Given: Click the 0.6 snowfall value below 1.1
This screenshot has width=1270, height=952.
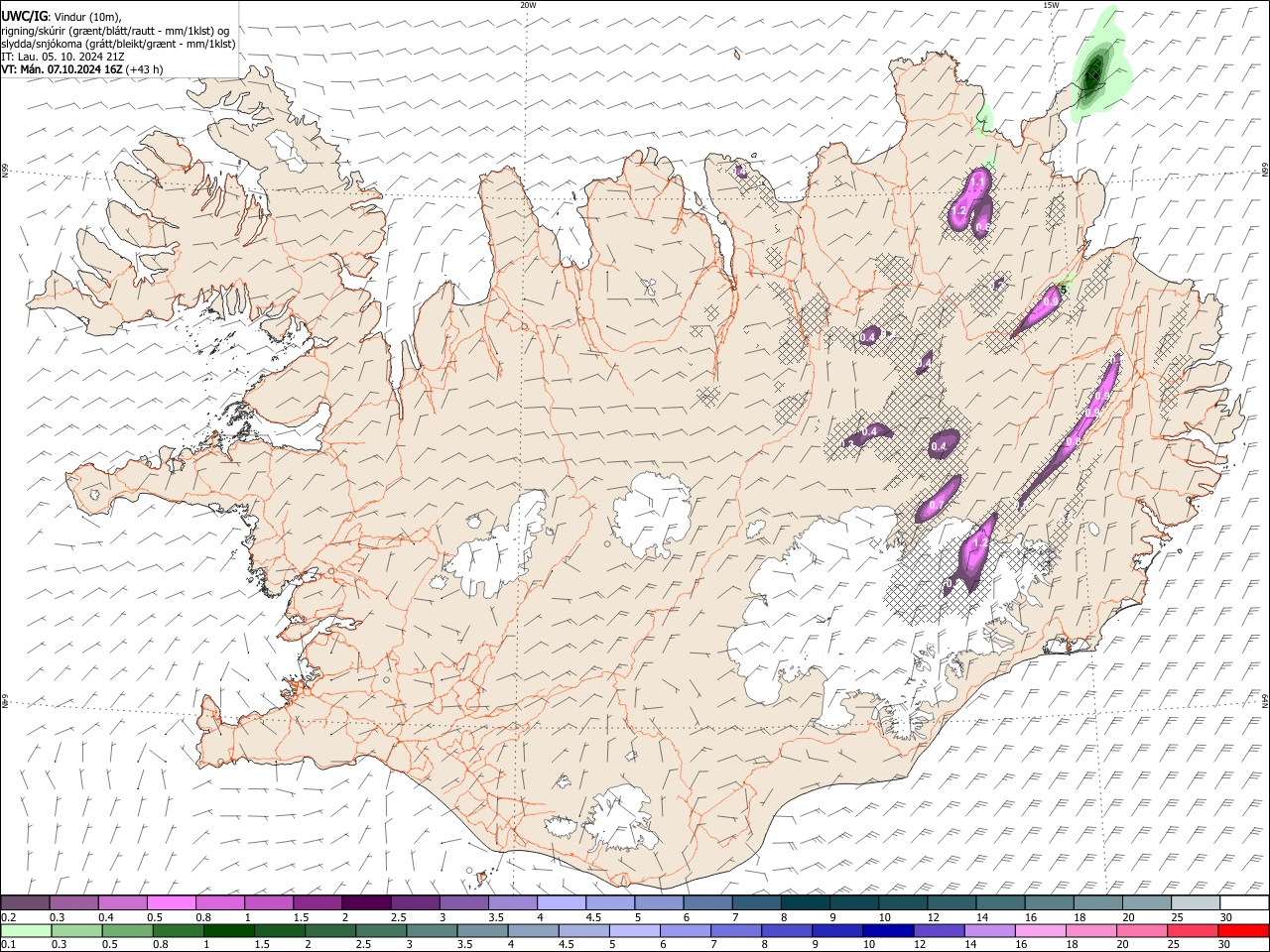Looking at the screenshot, I should pyautogui.click(x=983, y=227).
